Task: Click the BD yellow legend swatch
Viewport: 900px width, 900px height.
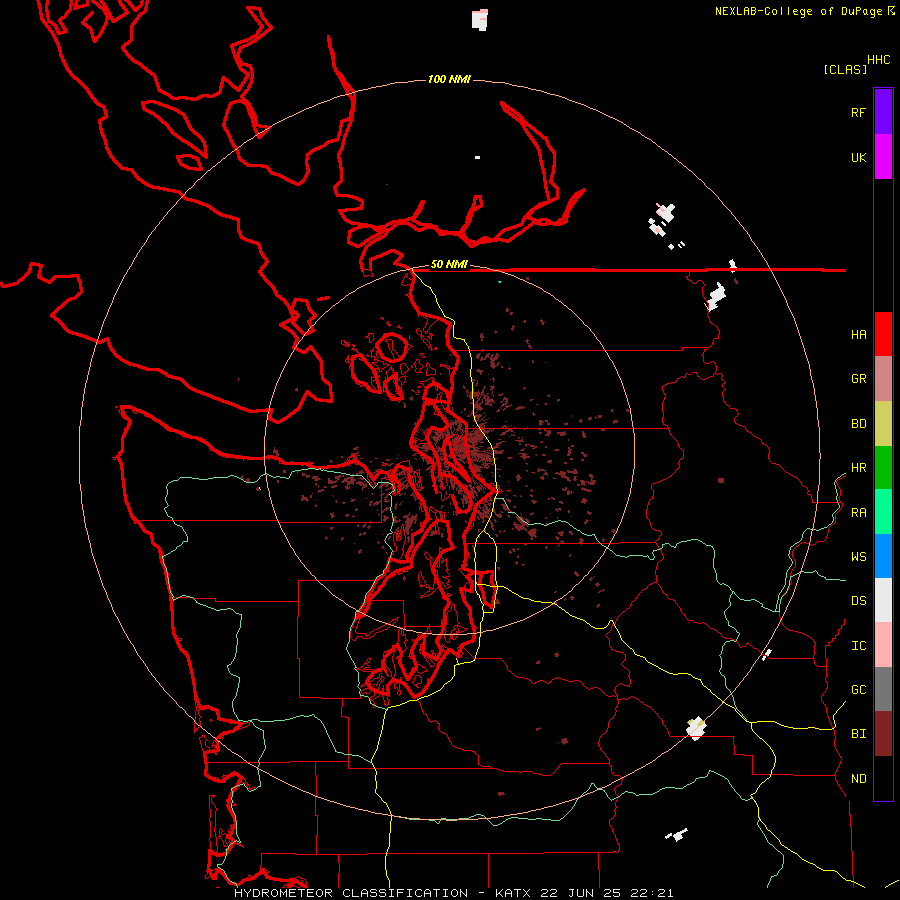Action: coord(883,424)
